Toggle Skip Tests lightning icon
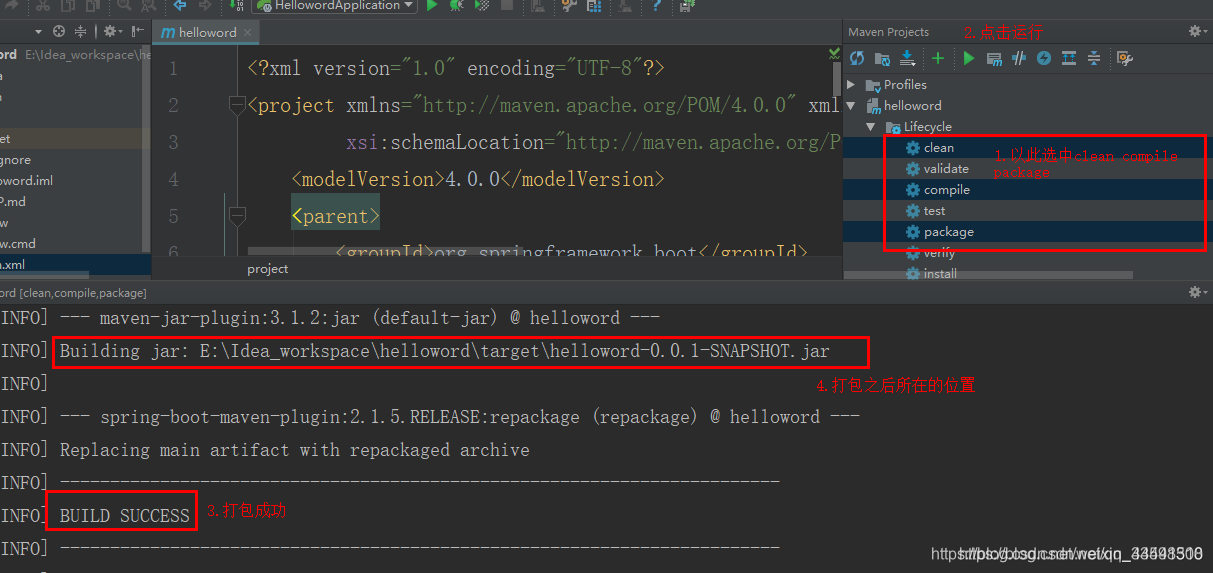This screenshot has width=1213, height=573. click(1044, 59)
